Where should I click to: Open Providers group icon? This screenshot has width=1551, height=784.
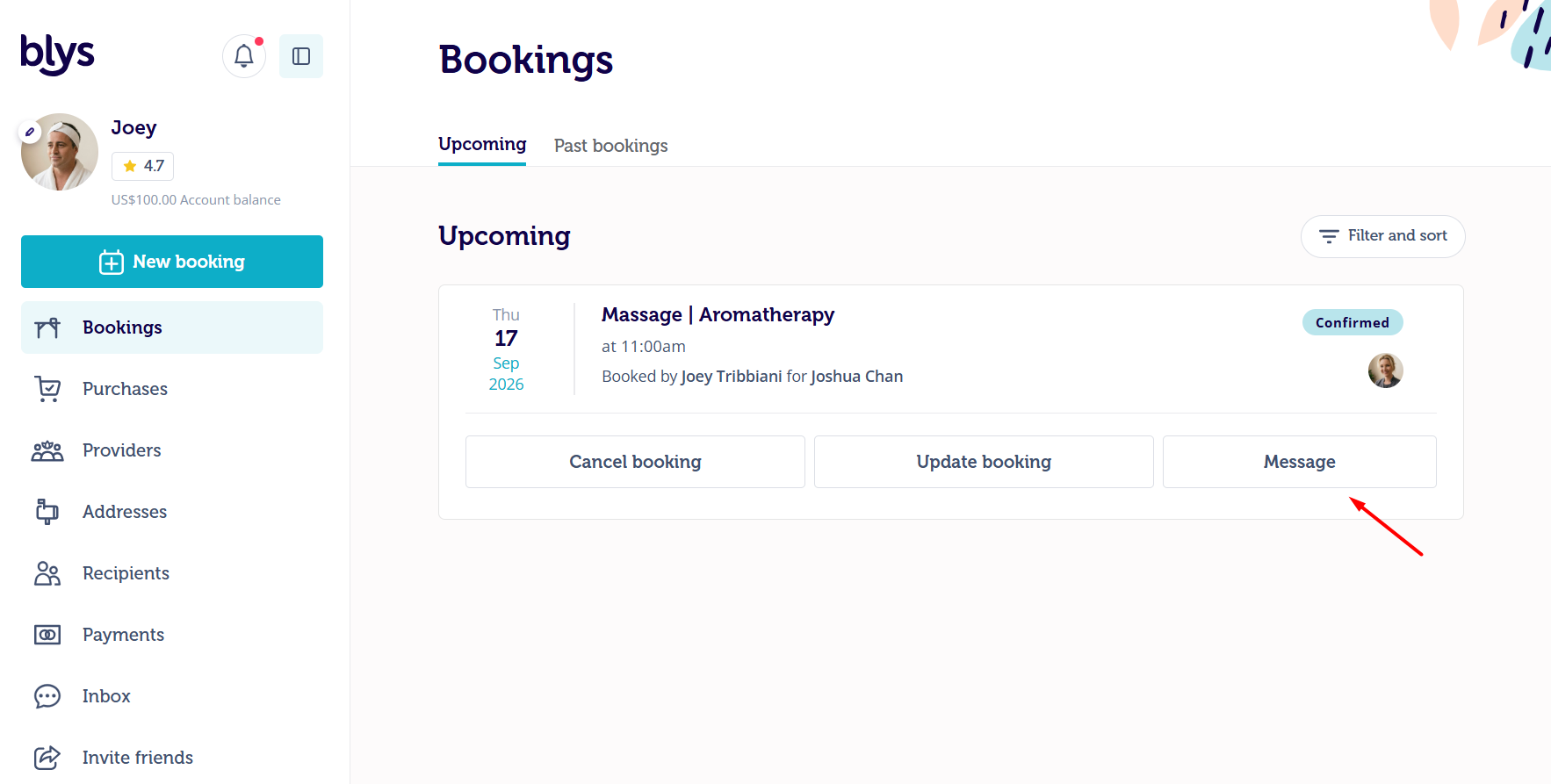pyautogui.click(x=47, y=450)
